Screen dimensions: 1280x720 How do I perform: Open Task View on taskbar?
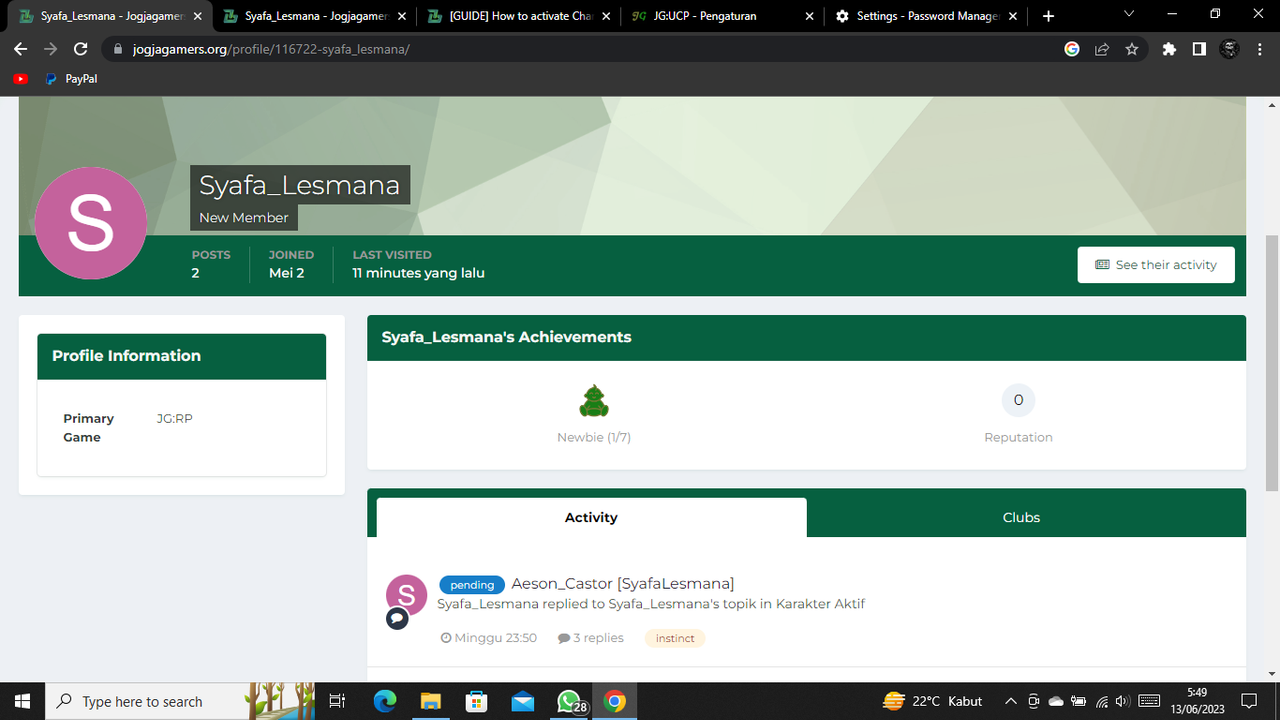(337, 701)
